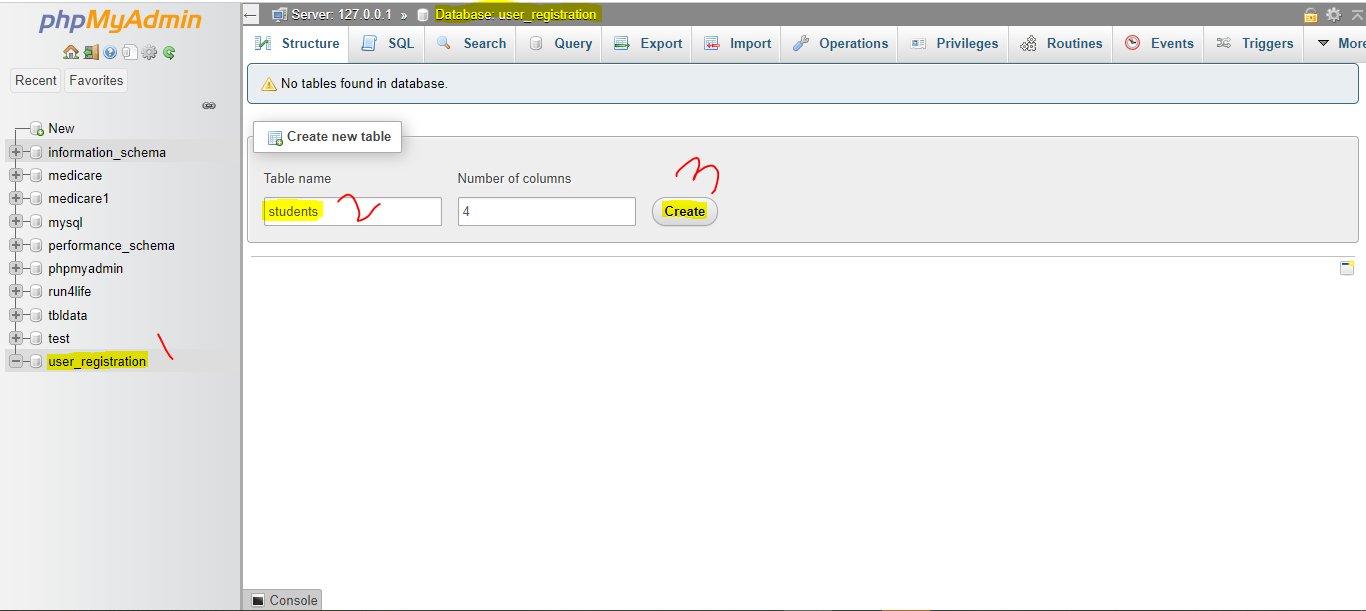The height and width of the screenshot is (611, 1366).
Task: Click the link with main panel icon
Action: (209, 105)
